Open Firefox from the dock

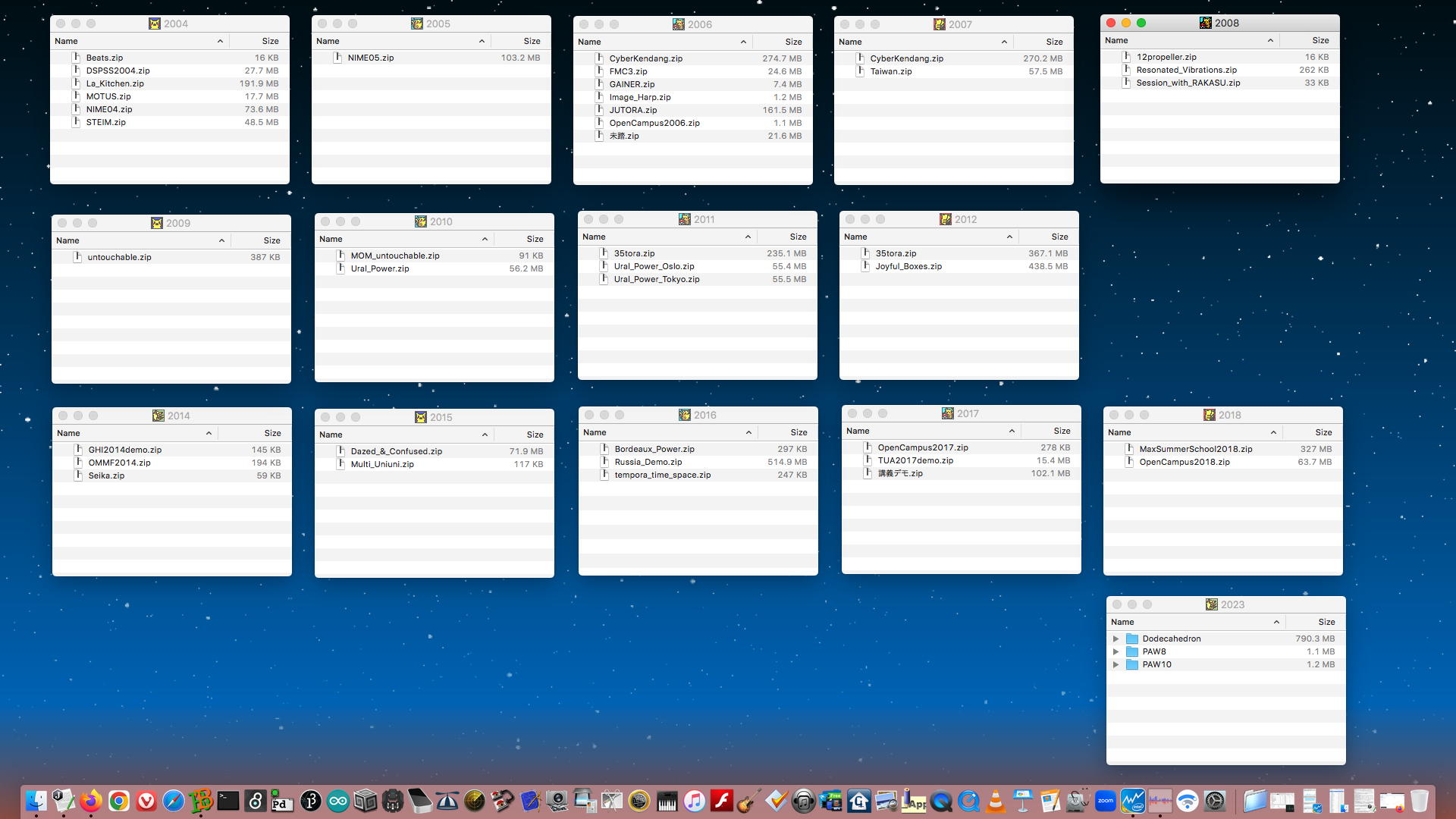91,801
